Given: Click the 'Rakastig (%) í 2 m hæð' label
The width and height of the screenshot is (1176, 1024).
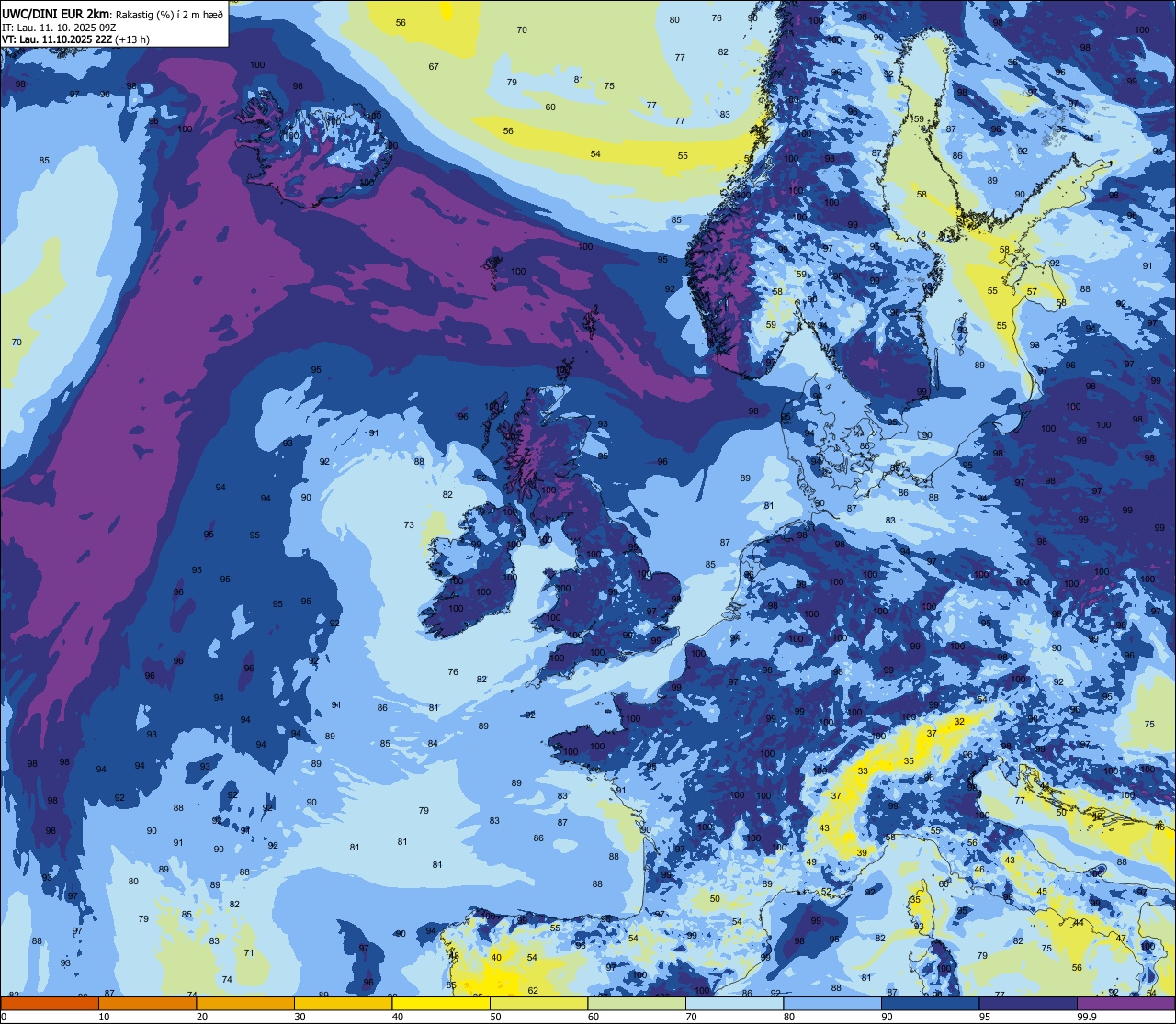Looking at the screenshot, I should tap(169, 15).
